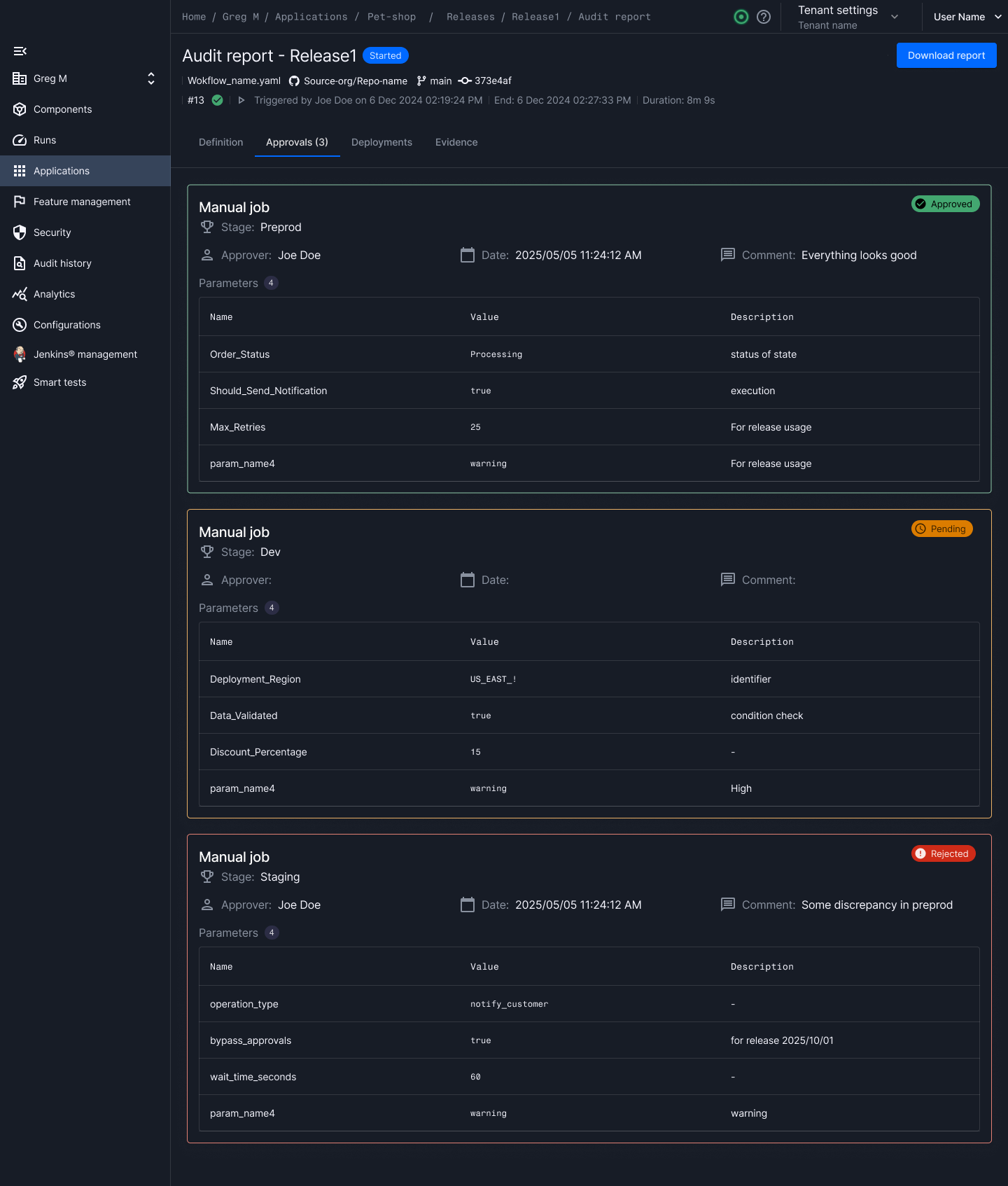
Task: Click the Approved status badge
Action: tap(945, 204)
